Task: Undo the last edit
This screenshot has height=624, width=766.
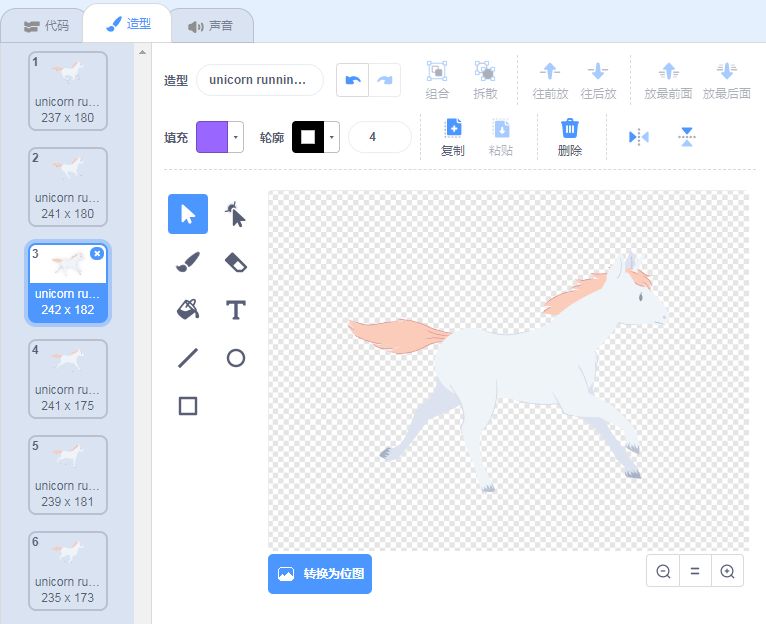Action: click(x=353, y=80)
